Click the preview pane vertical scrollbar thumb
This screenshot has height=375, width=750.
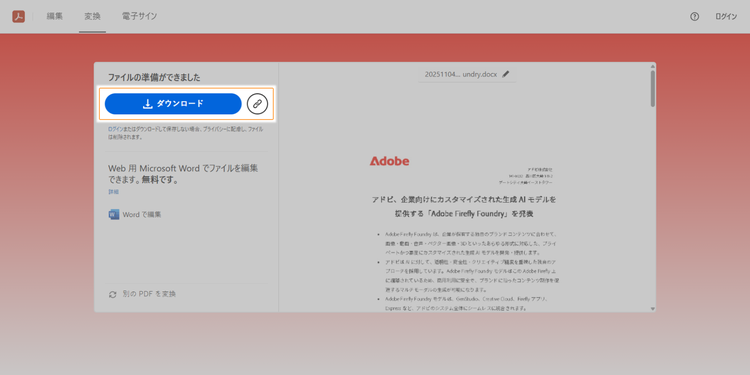tap(653, 88)
